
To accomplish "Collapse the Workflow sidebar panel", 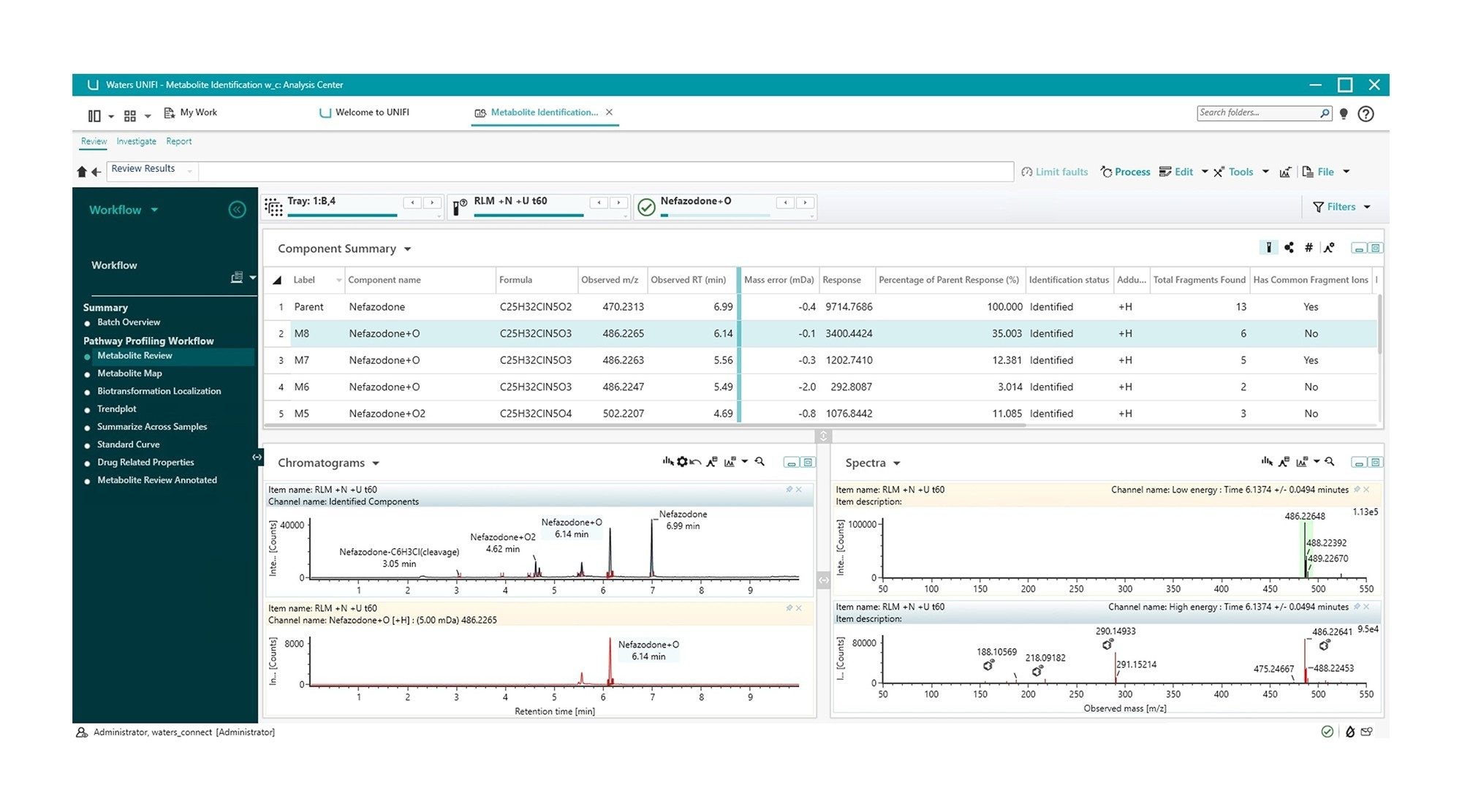I will [x=237, y=210].
